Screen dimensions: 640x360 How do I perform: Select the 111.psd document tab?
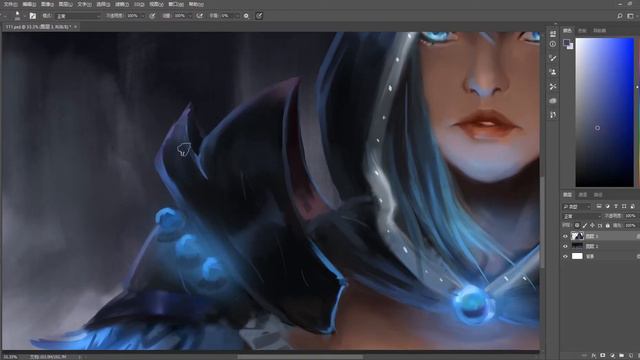click(38, 27)
